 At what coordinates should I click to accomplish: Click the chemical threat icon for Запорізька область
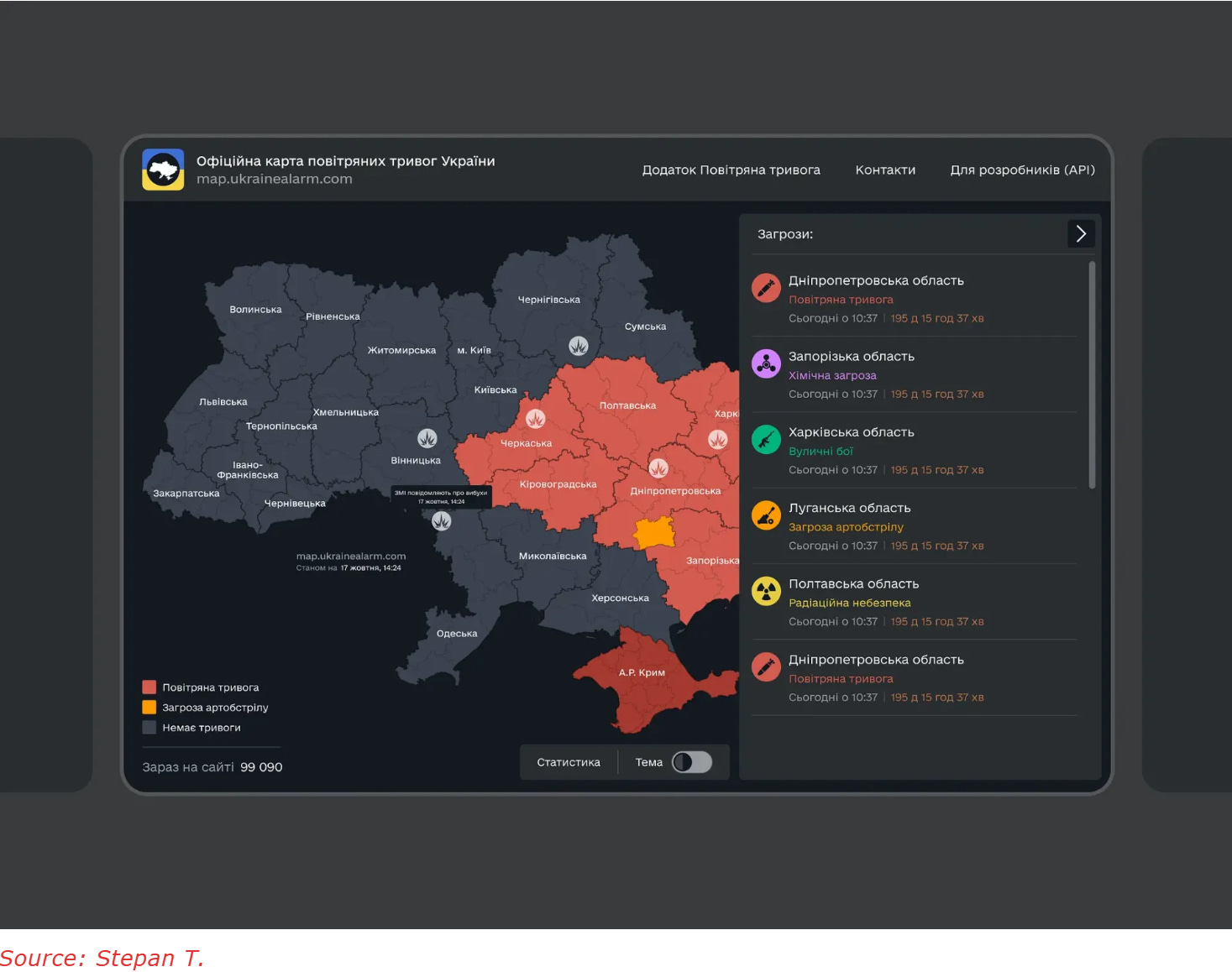pos(766,363)
